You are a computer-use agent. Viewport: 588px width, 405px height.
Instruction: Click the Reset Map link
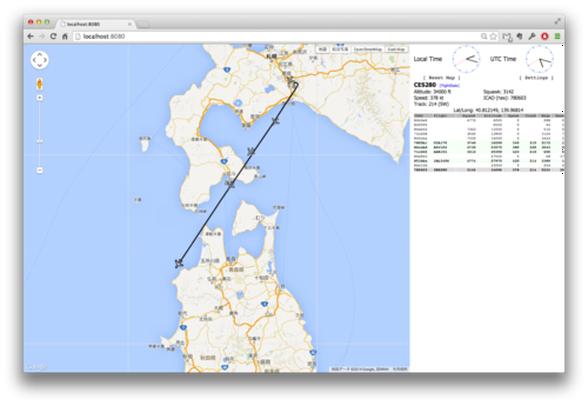click(x=442, y=78)
